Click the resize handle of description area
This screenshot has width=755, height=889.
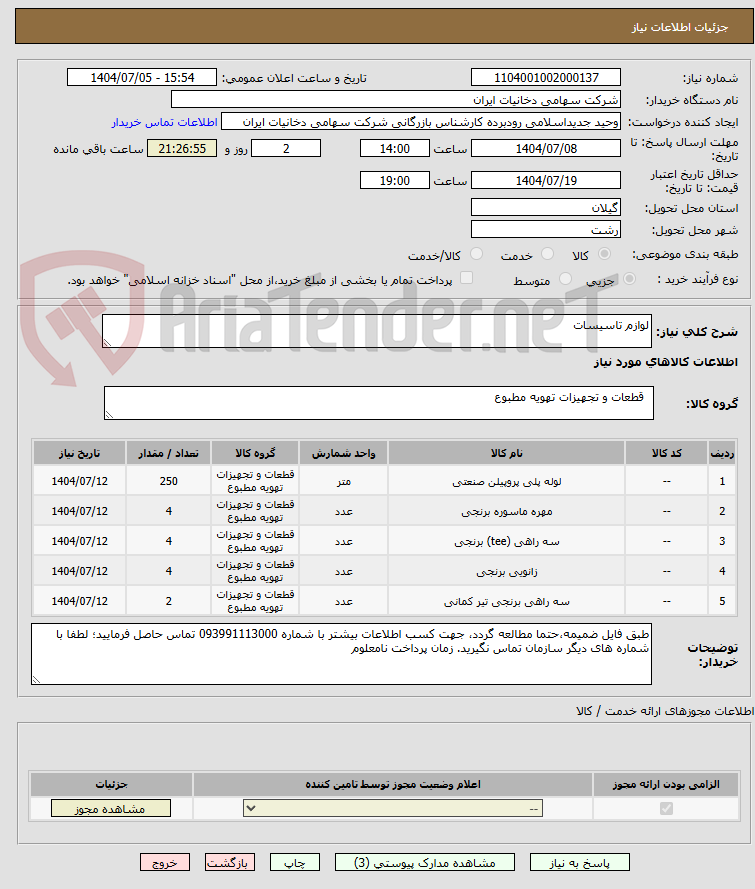tap(107, 343)
